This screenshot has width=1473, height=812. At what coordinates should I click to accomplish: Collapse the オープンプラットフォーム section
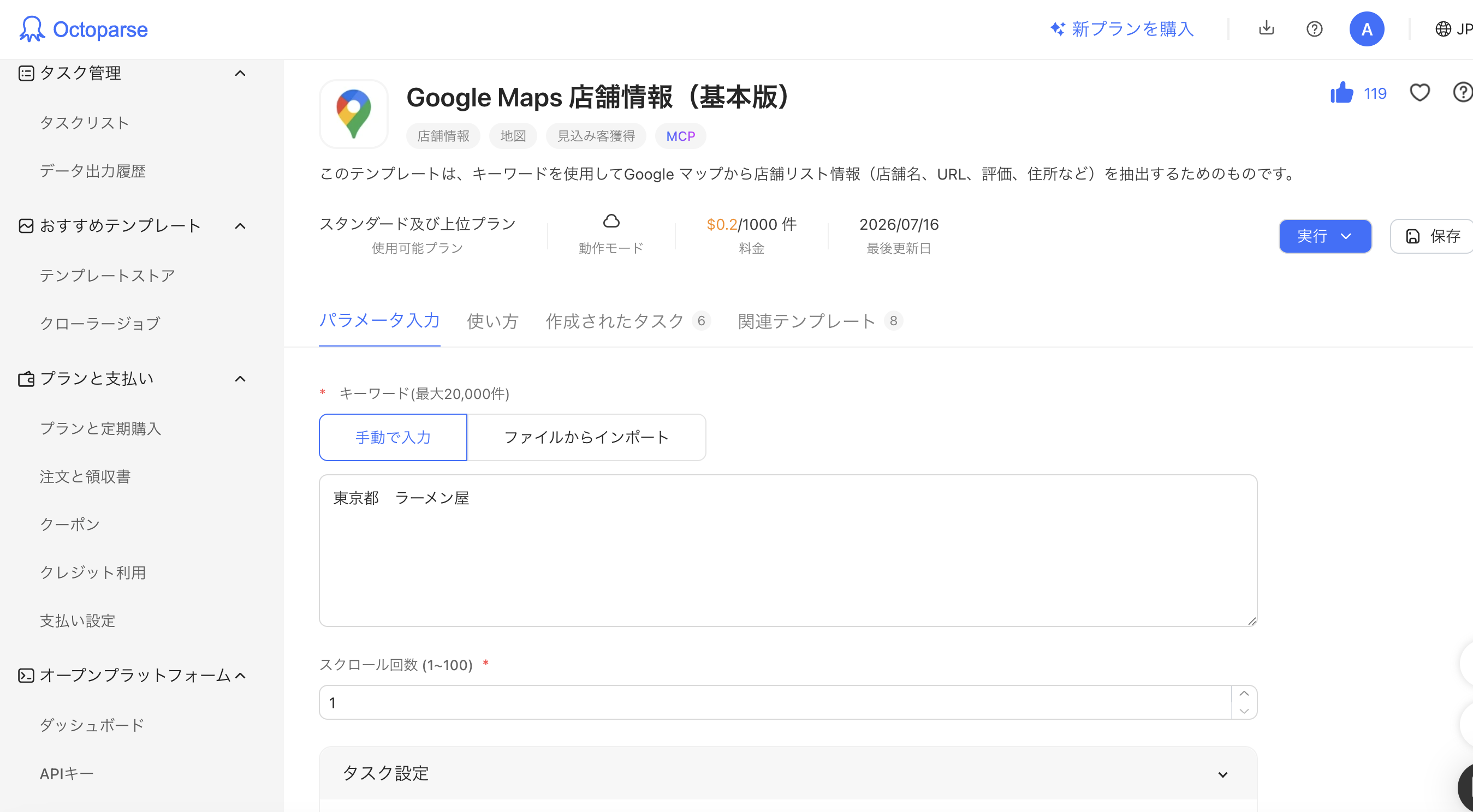[x=240, y=676]
